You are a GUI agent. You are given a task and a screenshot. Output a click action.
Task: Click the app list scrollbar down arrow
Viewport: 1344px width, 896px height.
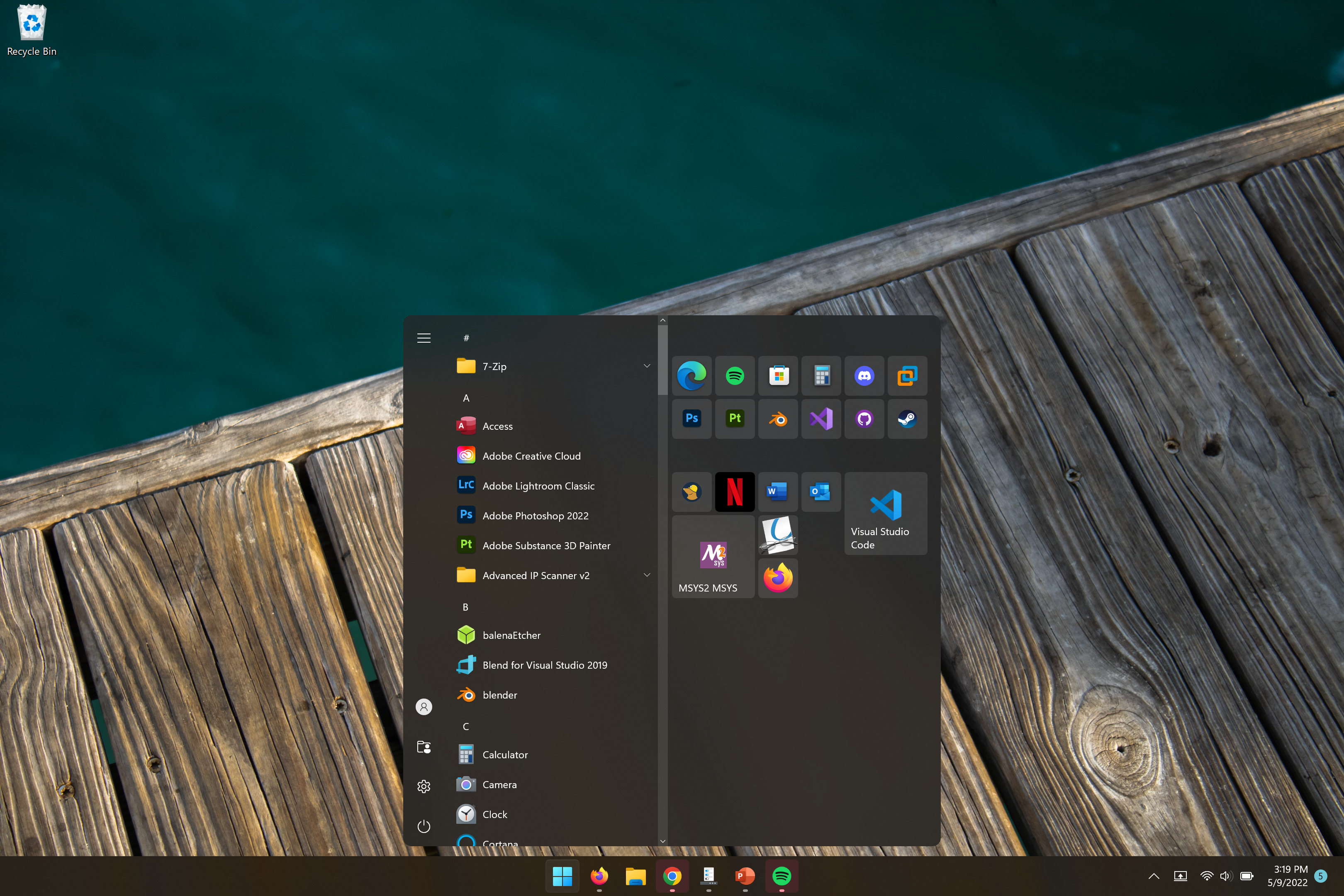(x=662, y=841)
